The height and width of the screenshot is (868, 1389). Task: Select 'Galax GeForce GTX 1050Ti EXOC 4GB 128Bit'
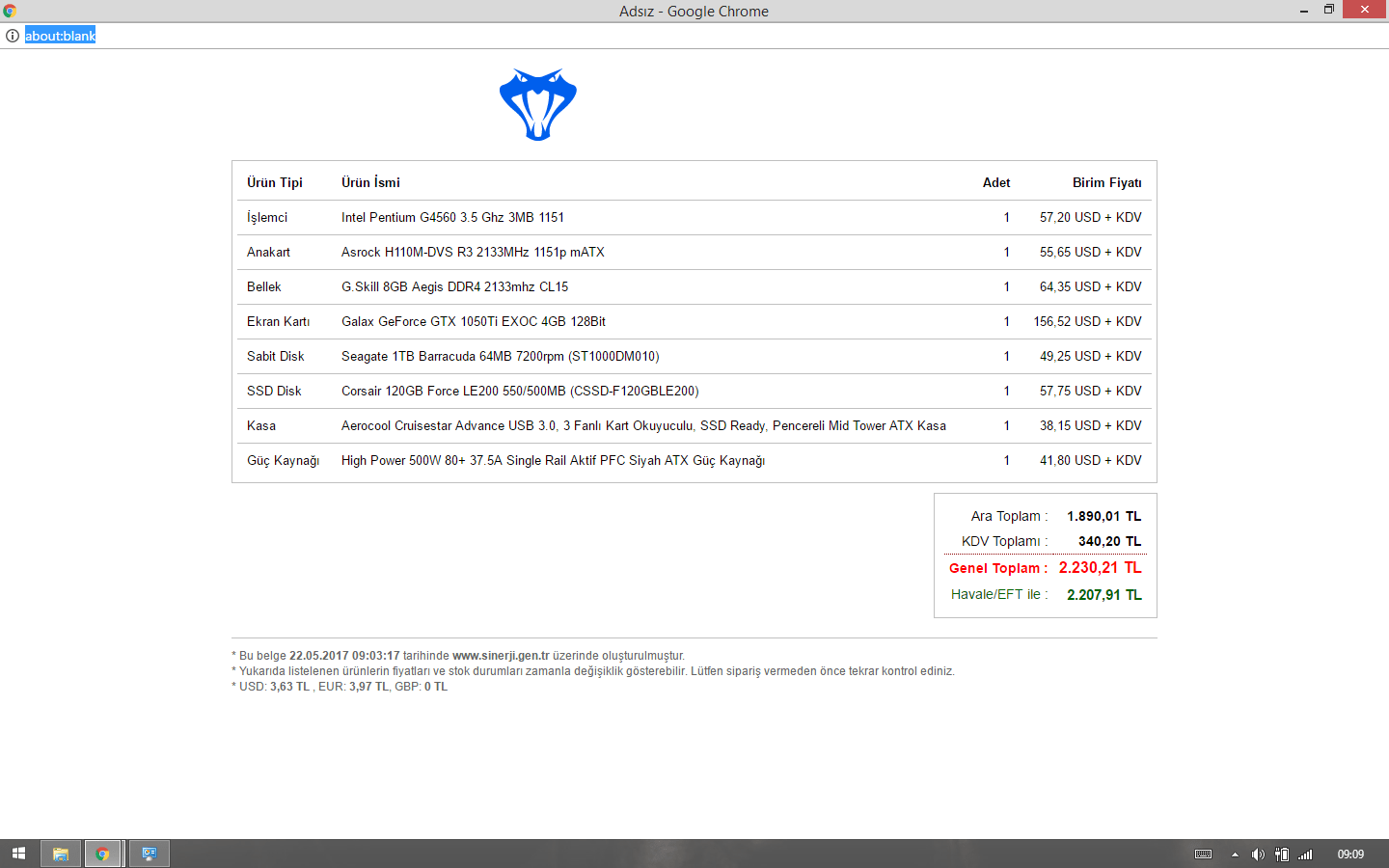pyautogui.click(x=474, y=321)
